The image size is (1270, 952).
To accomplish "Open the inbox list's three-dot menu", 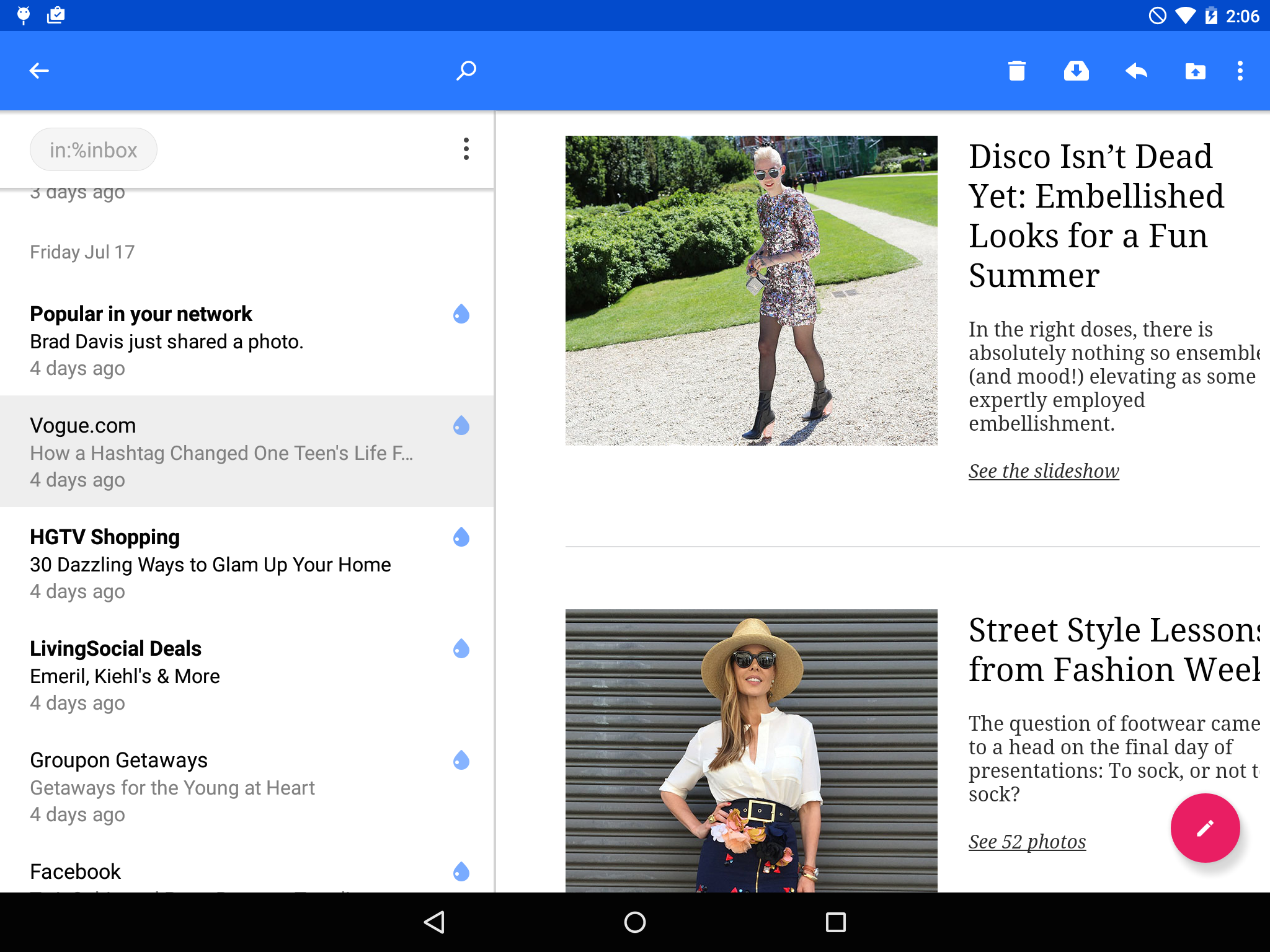I will (466, 149).
